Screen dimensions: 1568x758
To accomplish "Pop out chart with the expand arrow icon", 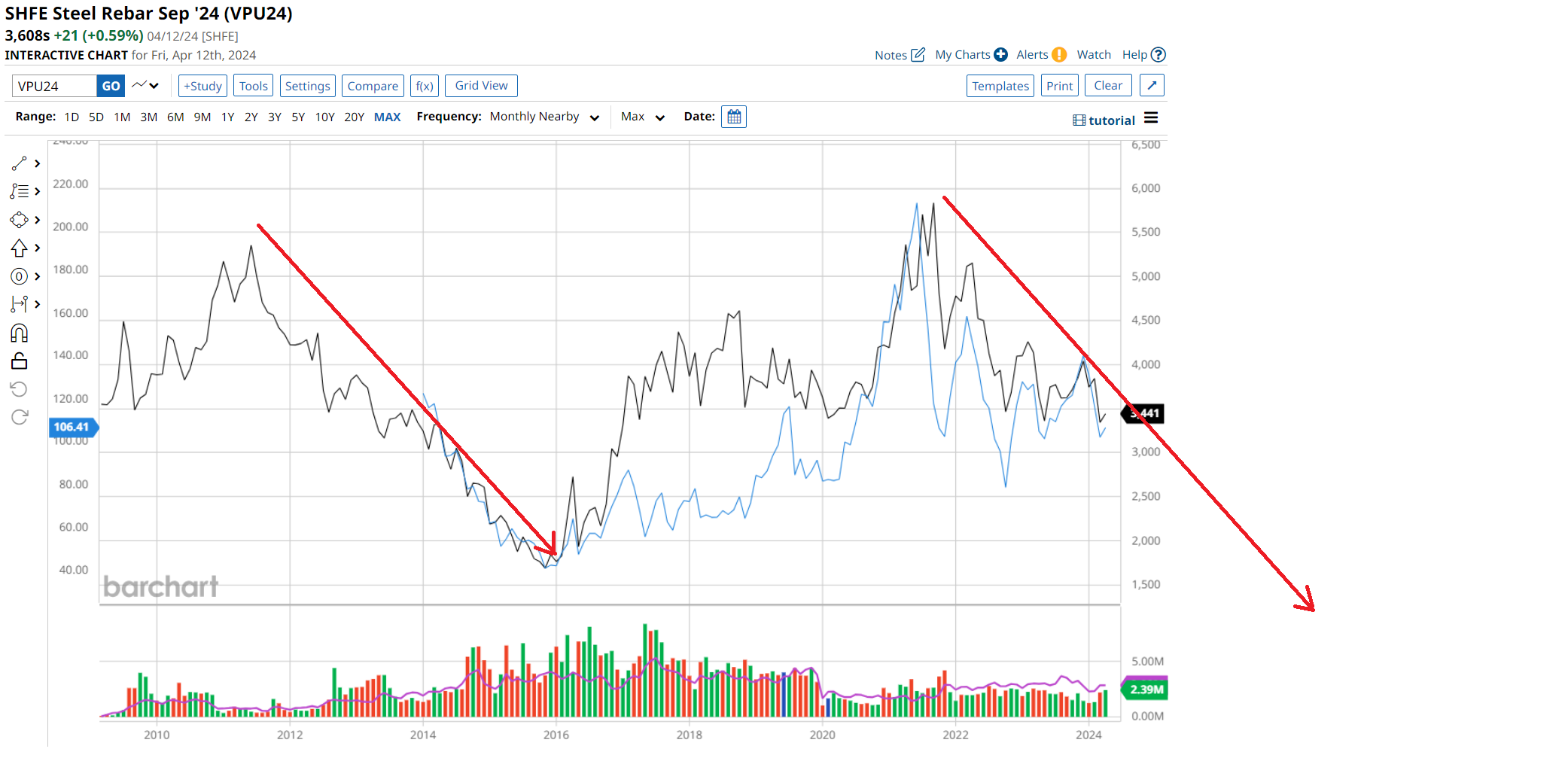I will [1152, 86].
